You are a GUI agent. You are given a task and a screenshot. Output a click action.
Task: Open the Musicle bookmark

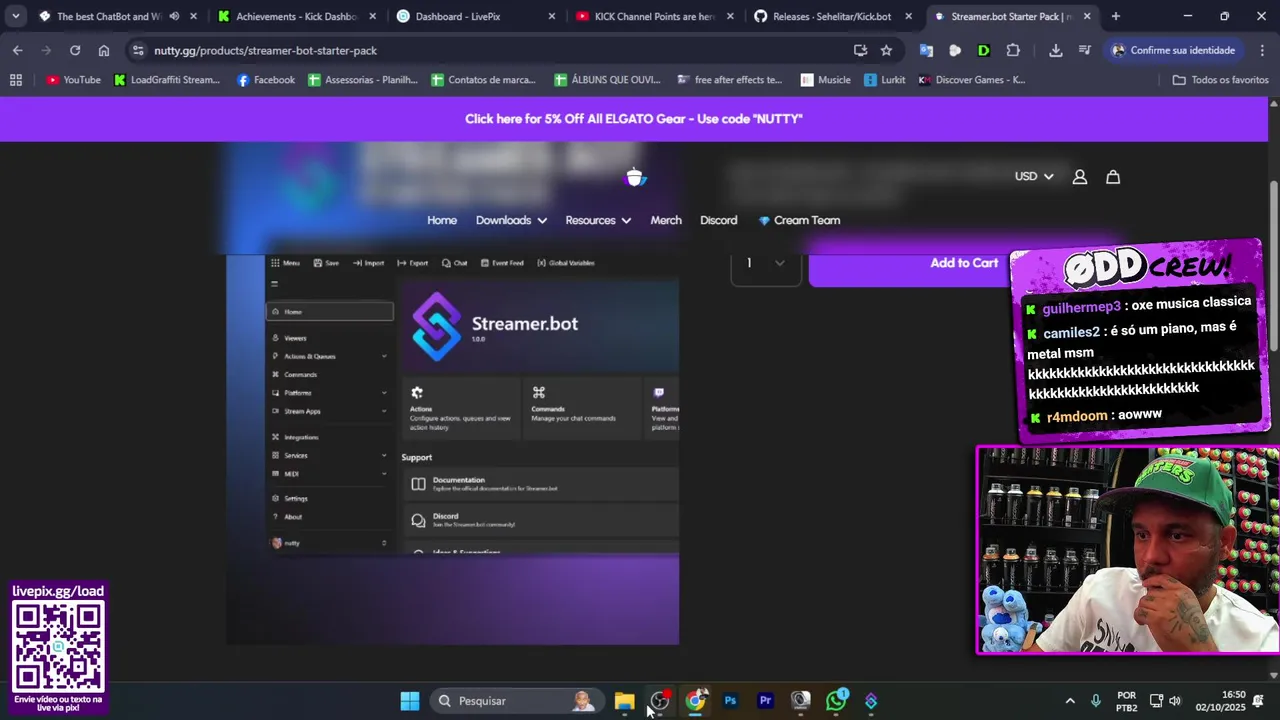(x=826, y=80)
